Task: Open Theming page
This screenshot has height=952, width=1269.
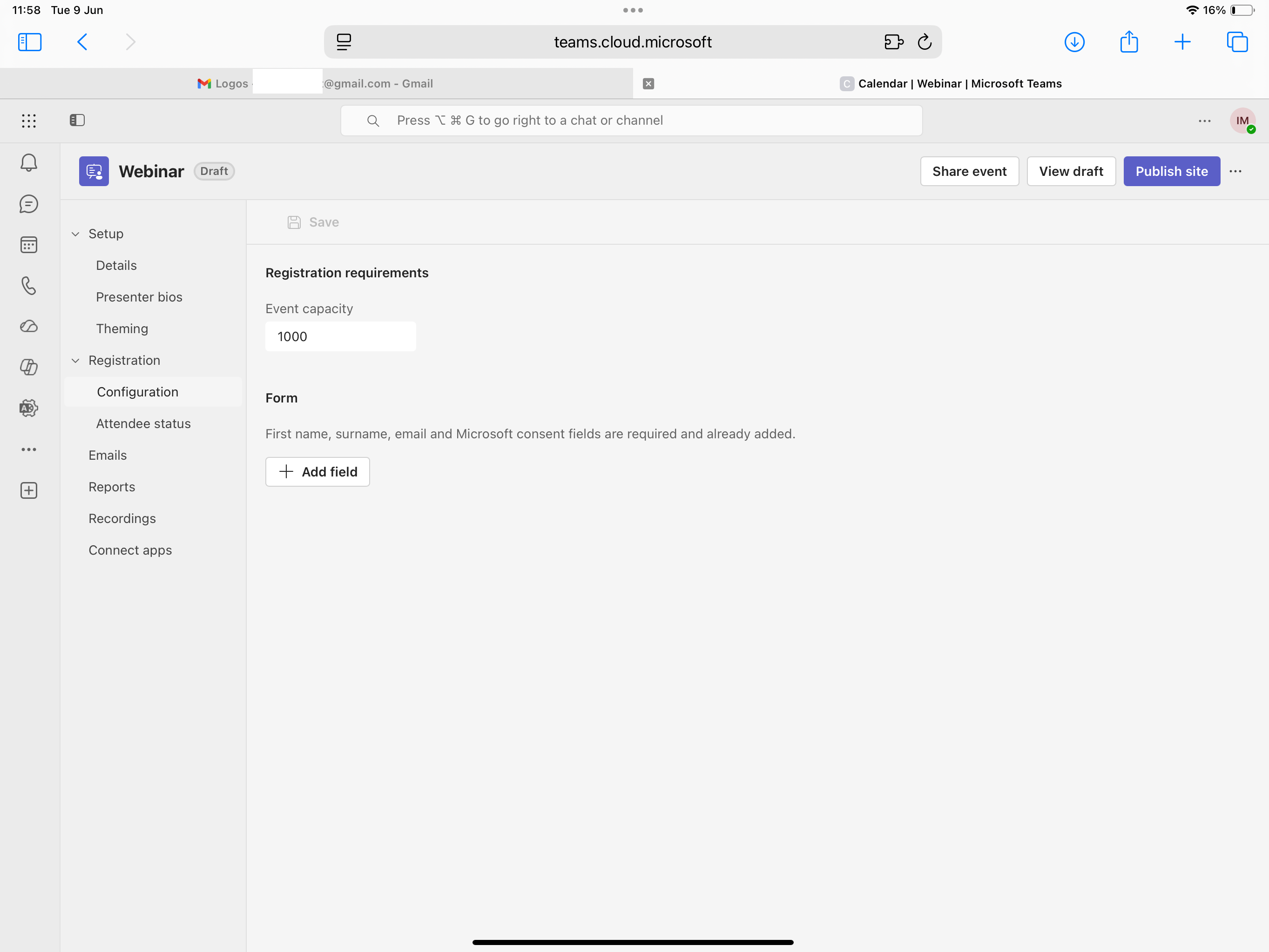Action: 121,329
